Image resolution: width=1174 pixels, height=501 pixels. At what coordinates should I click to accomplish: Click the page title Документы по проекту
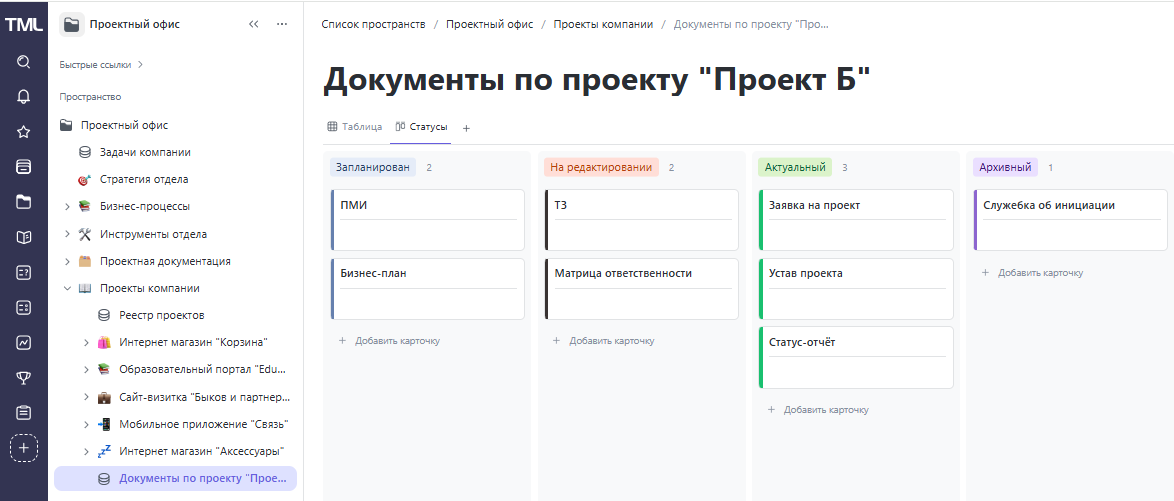tap(597, 81)
